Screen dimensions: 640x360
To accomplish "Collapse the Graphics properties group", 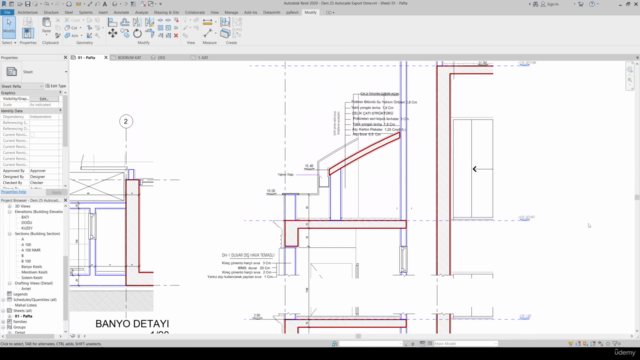I will (x=60, y=93).
